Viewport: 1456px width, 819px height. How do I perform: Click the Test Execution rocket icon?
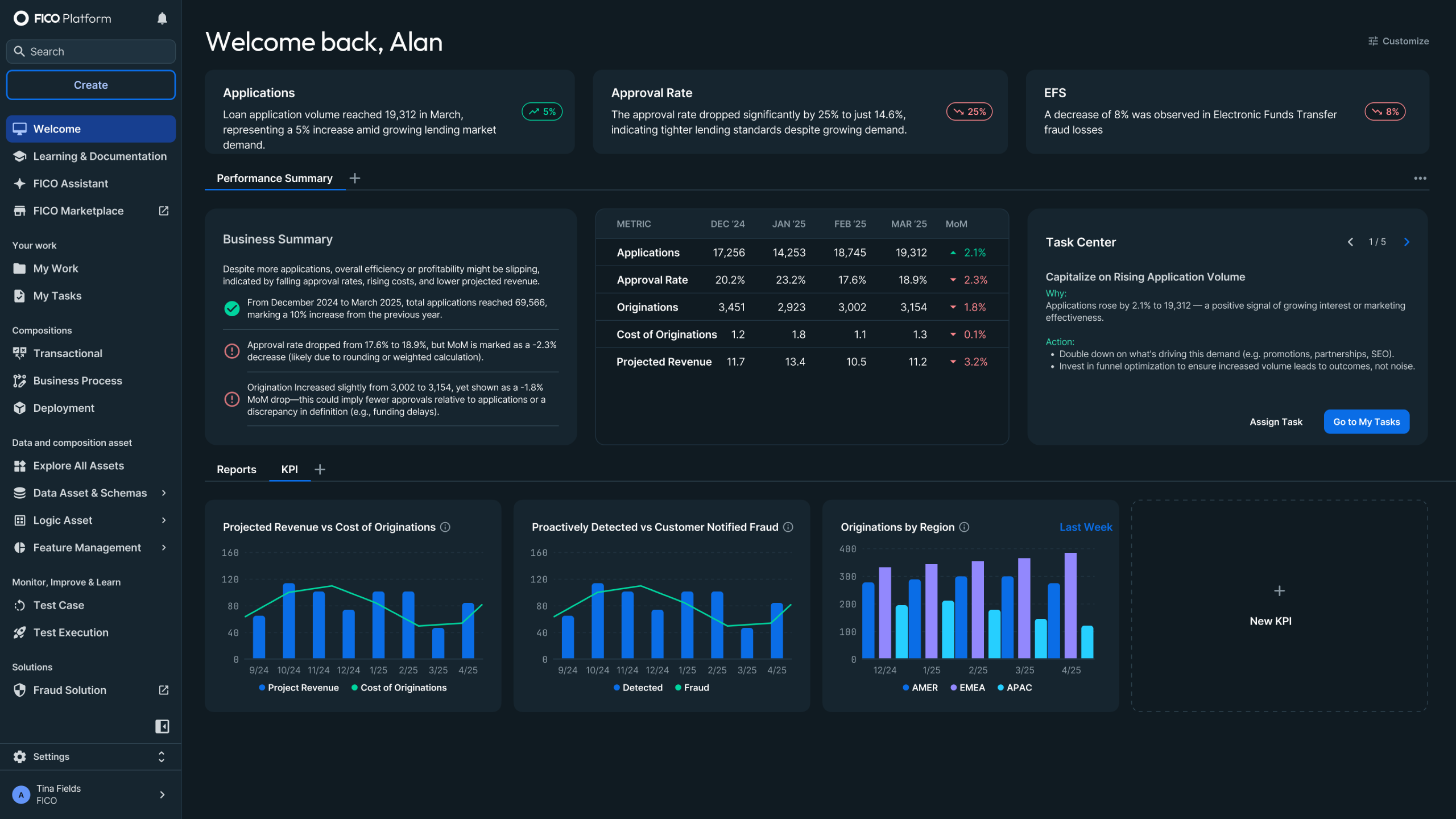tap(20, 632)
